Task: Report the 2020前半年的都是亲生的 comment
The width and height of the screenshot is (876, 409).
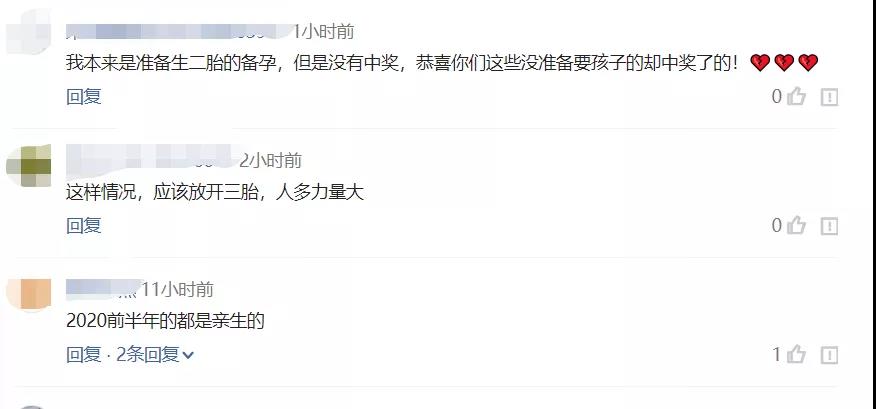Action: (x=829, y=355)
